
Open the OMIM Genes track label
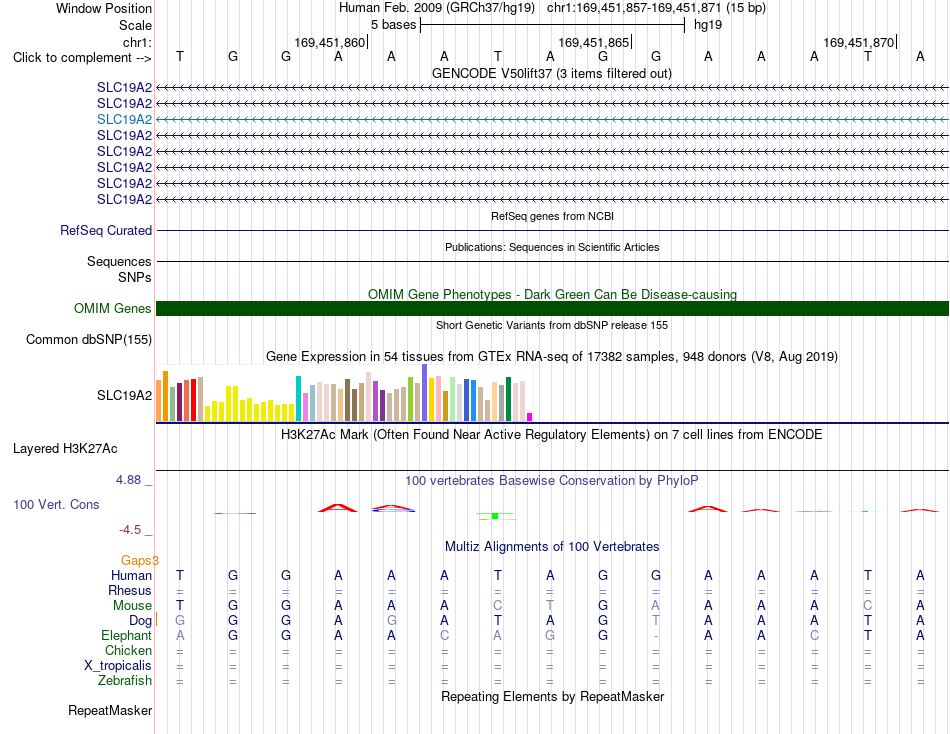tap(113, 309)
